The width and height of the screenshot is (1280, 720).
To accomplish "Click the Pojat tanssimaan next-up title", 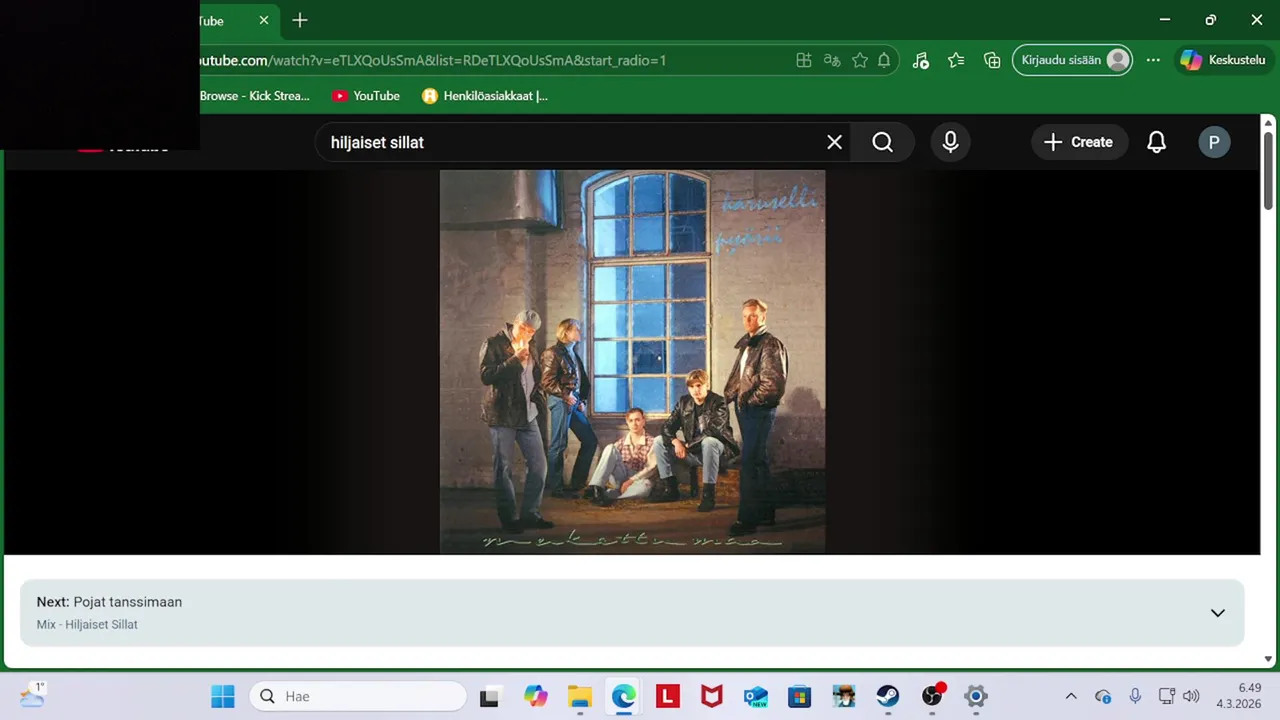I will [128, 602].
